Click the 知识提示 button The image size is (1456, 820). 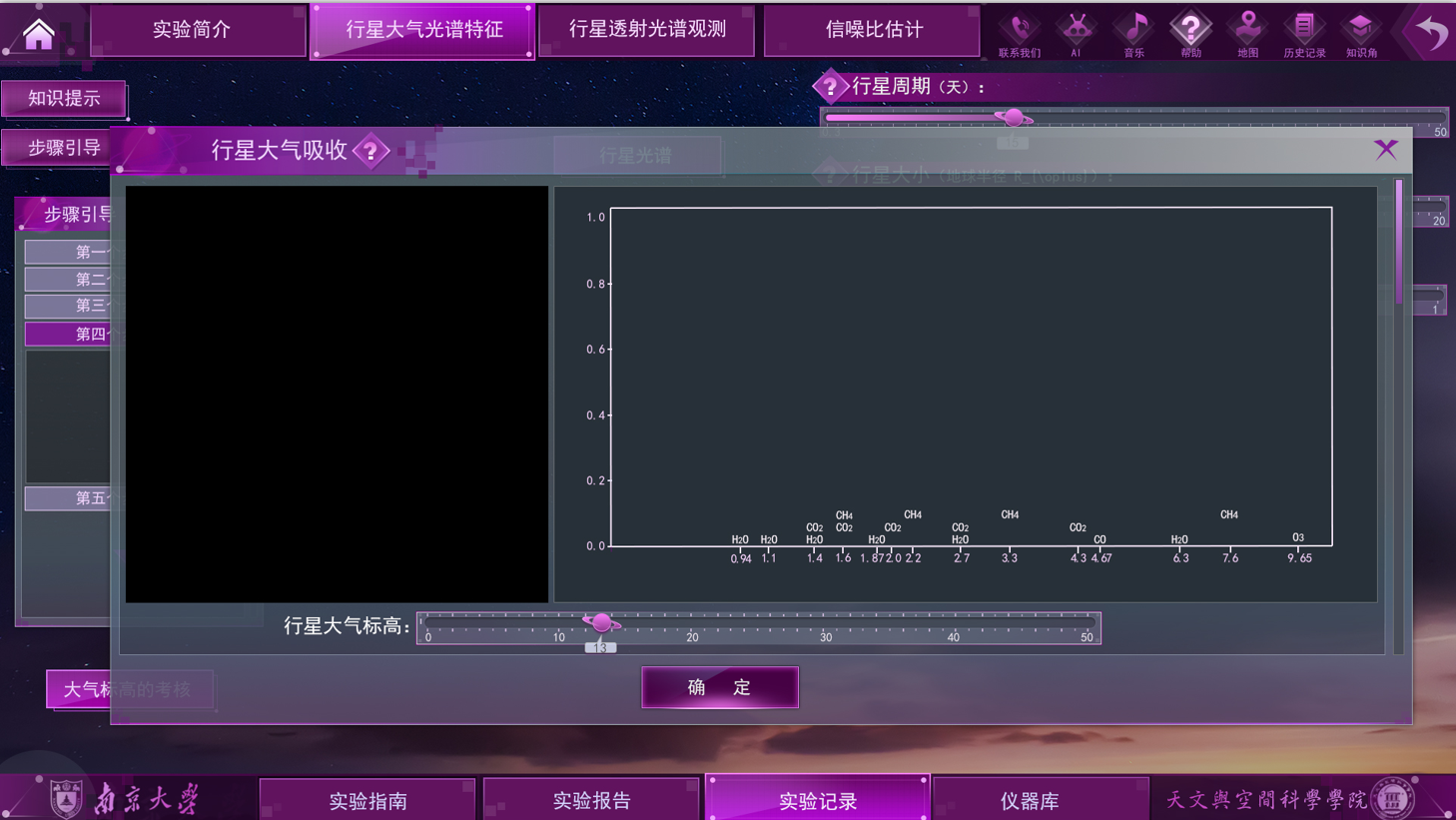[x=64, y=99]
